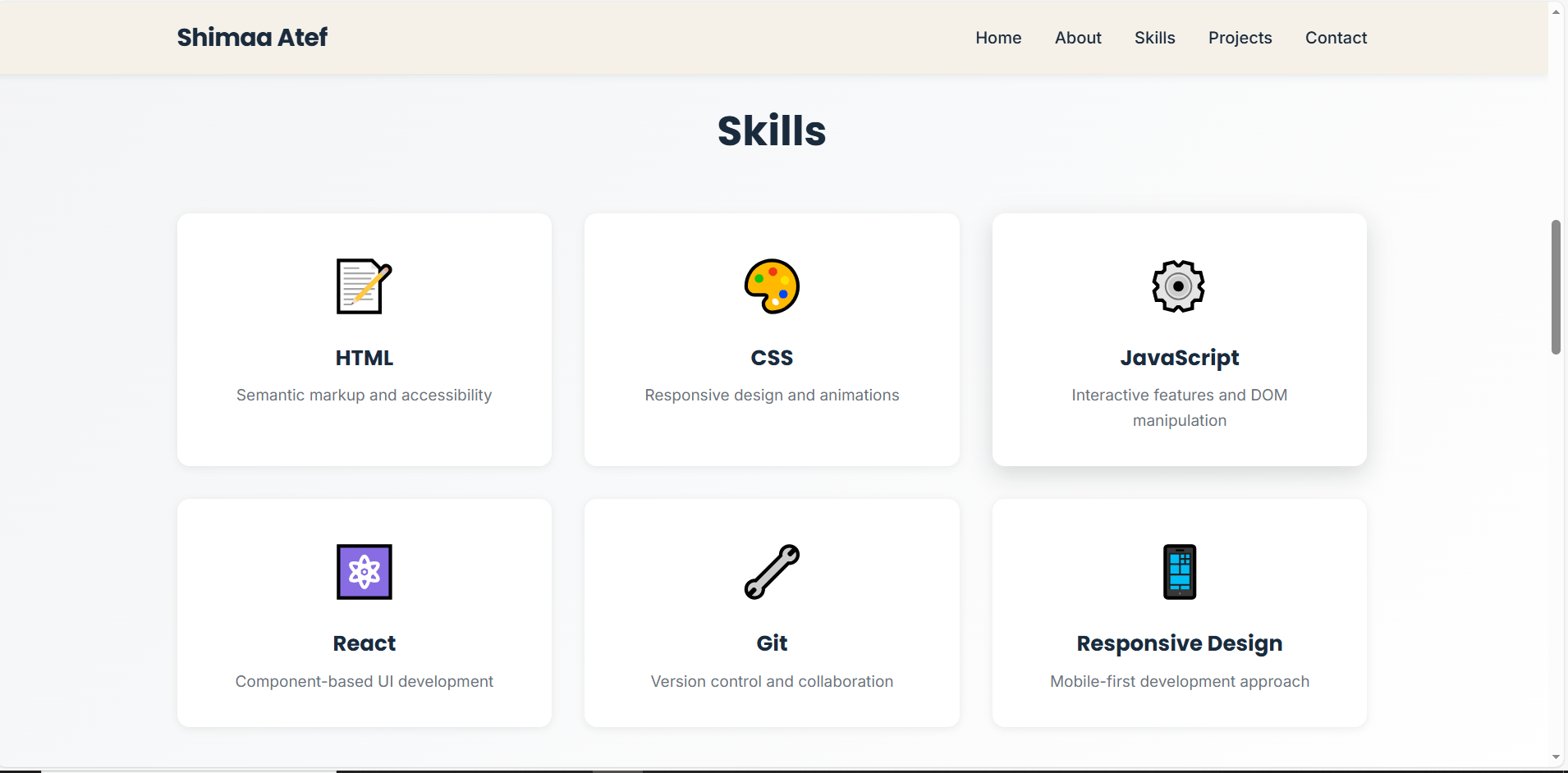Screen dimensions: 1568x773
Task: Click the scrollbar down arrow
Action: coord(1556,757)
